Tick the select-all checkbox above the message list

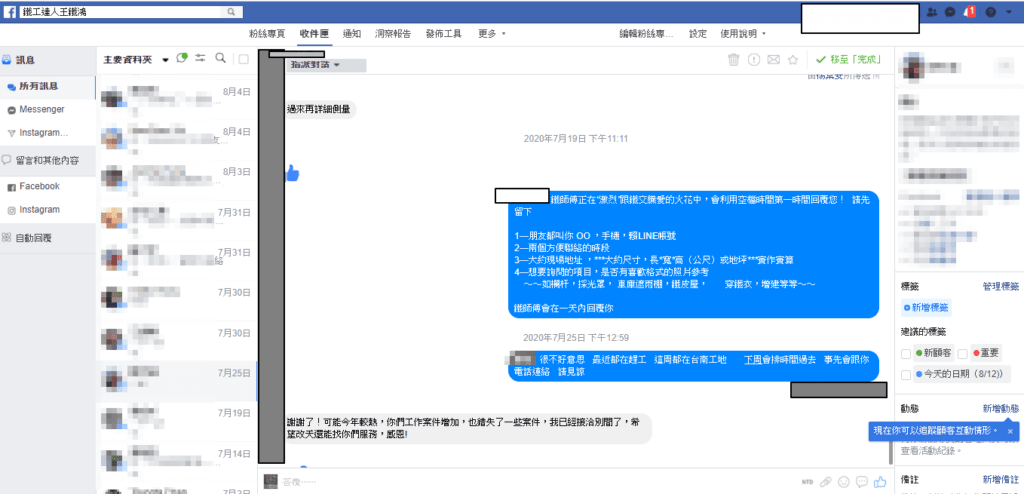(243, 59)
